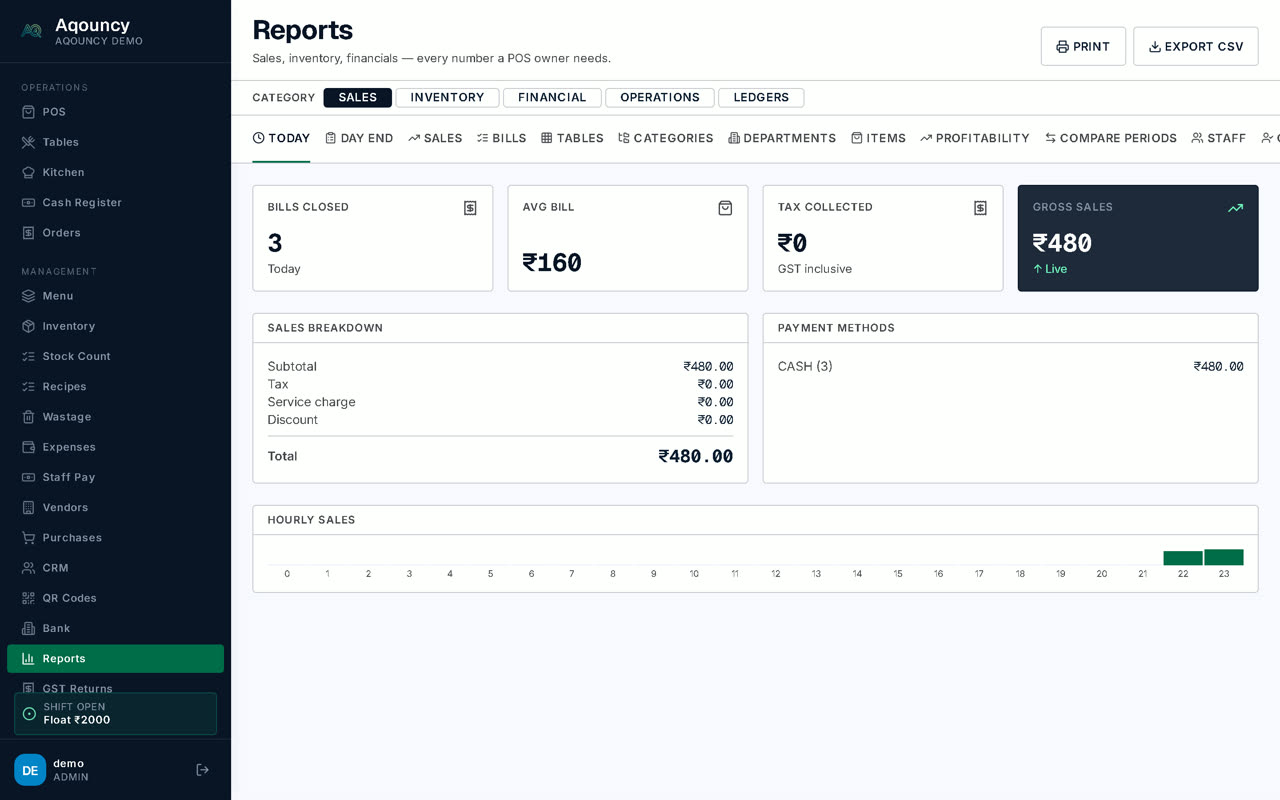Open the Compare Periods tab
The width and height of the screenshot is (1280, 800).
(x=1111, y=138)
